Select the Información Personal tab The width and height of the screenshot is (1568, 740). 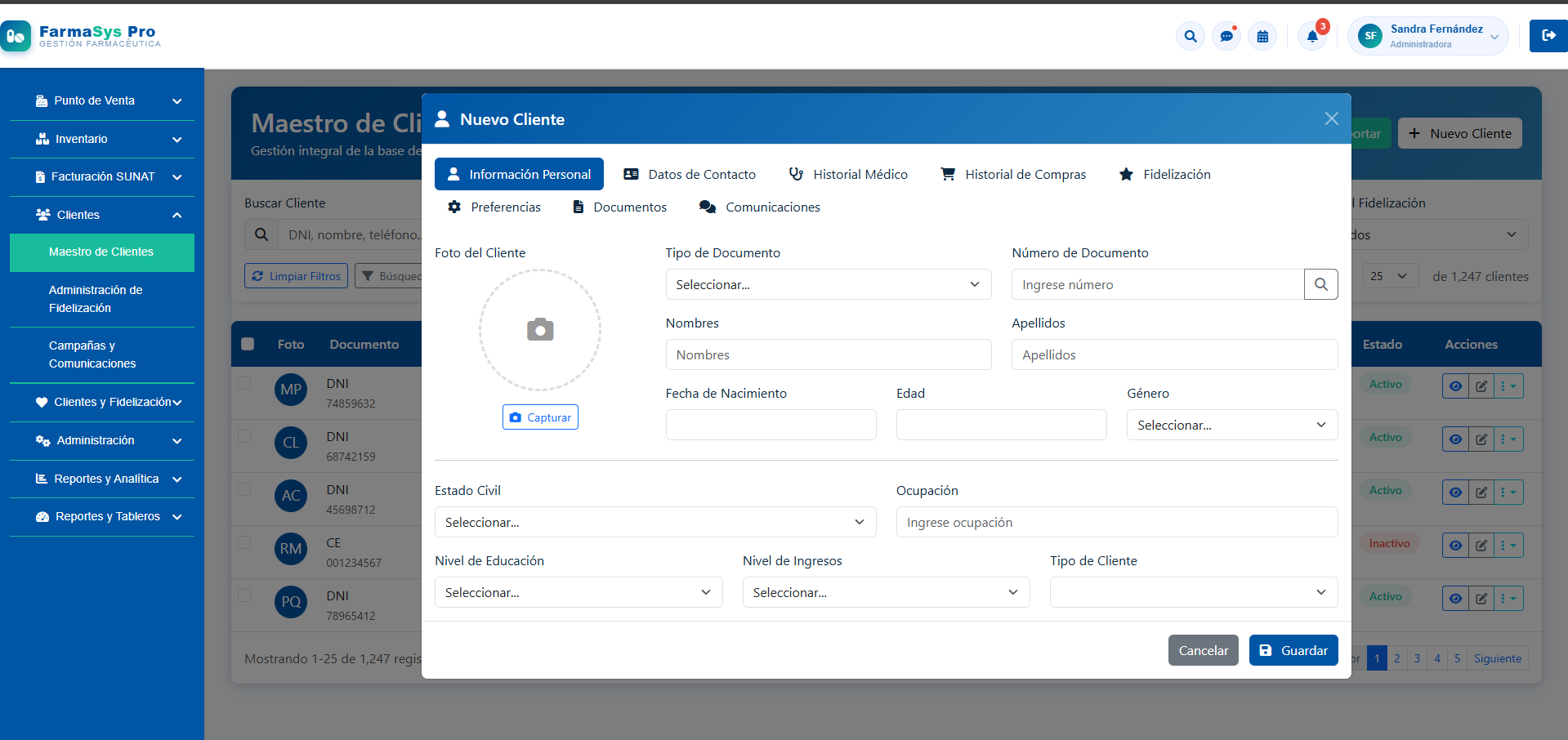pyautogui.click(x=519, y=174)
